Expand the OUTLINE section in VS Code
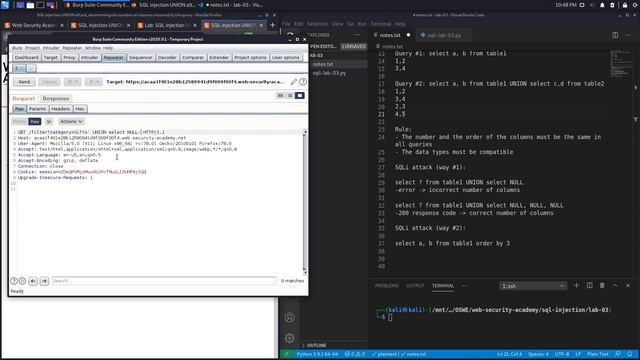 tap(316, 345)
